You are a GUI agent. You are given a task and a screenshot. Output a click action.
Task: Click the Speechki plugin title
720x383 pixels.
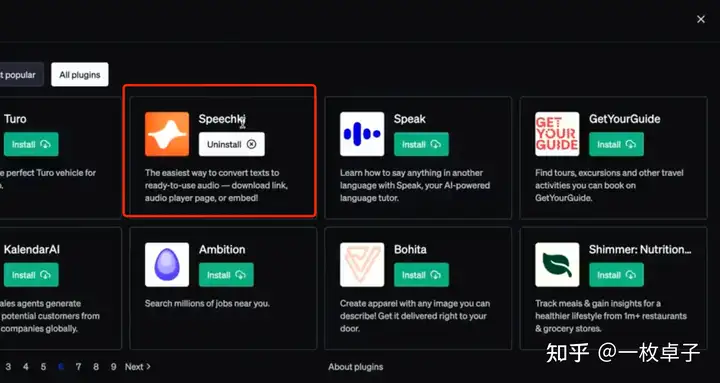pyautogui.click(x=222, y=119)
